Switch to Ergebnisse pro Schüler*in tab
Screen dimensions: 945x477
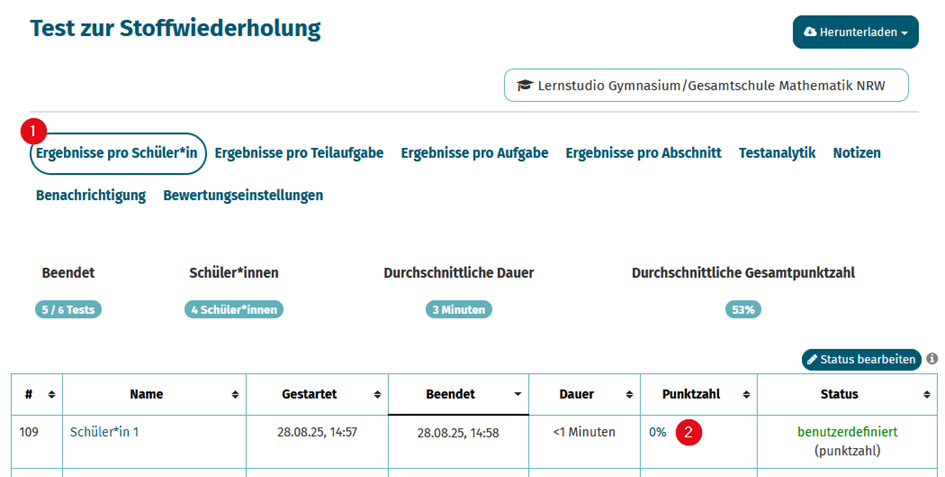point(117,153)
